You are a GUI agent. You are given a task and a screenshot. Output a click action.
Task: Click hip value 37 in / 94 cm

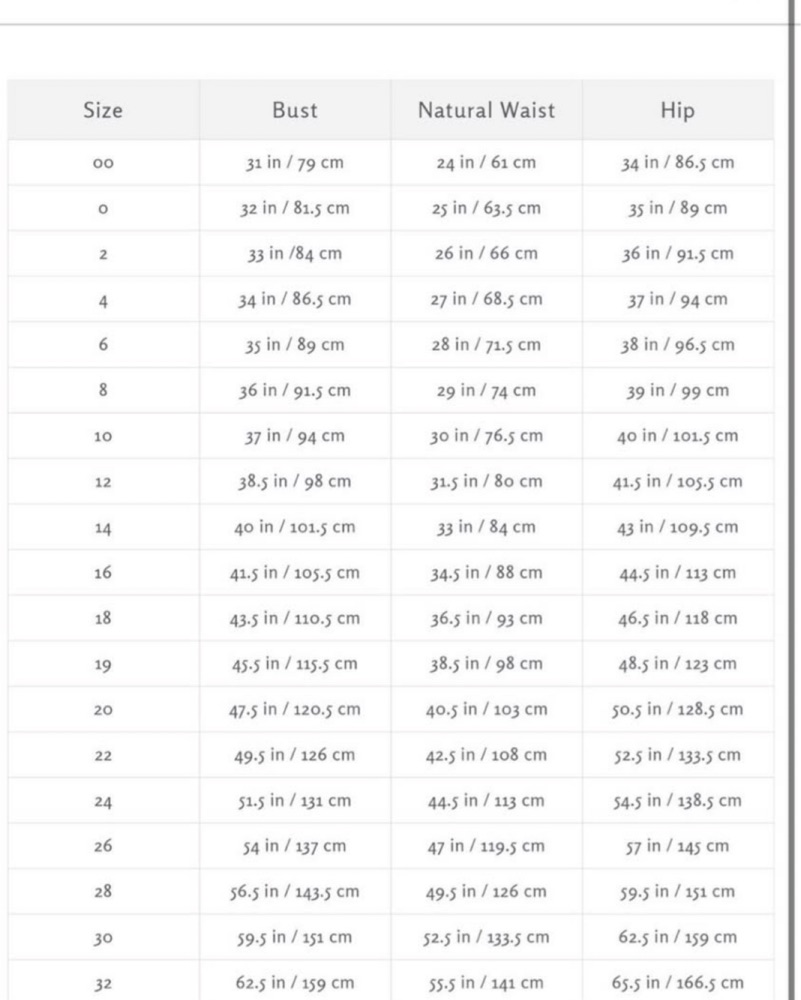point(677,300)
